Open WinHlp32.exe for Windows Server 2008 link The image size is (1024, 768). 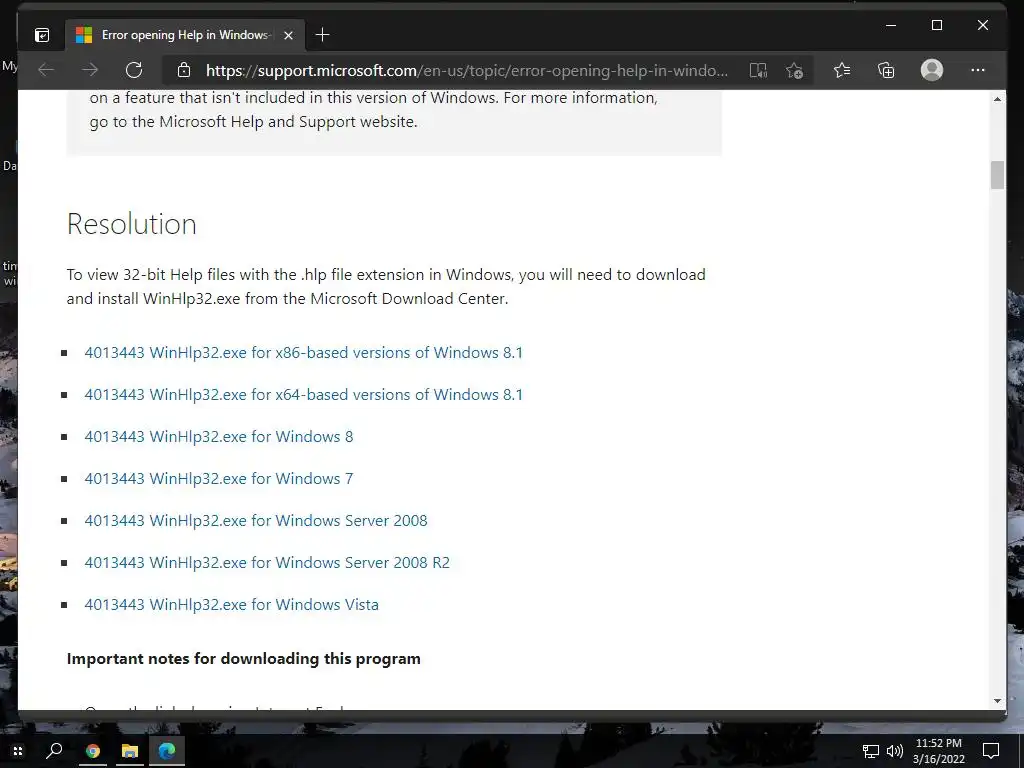pos(256,520)
